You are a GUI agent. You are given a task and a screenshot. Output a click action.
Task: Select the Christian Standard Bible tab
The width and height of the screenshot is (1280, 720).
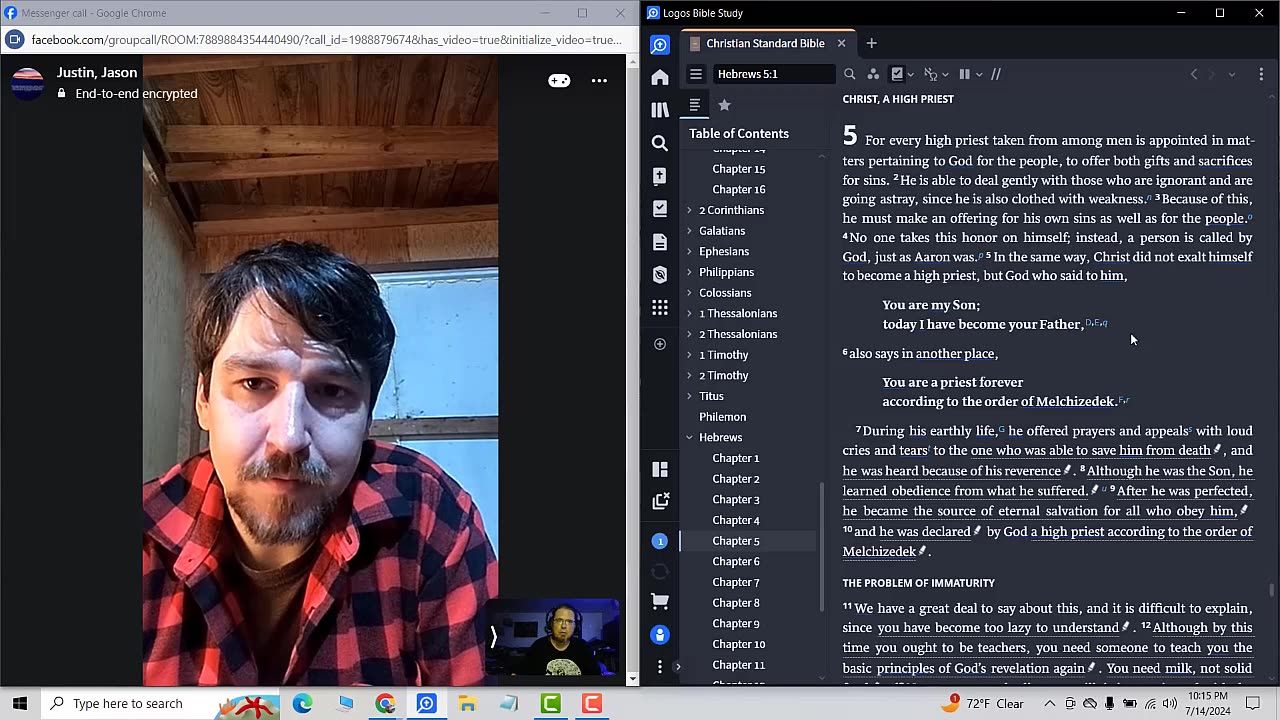pos(765,43)
